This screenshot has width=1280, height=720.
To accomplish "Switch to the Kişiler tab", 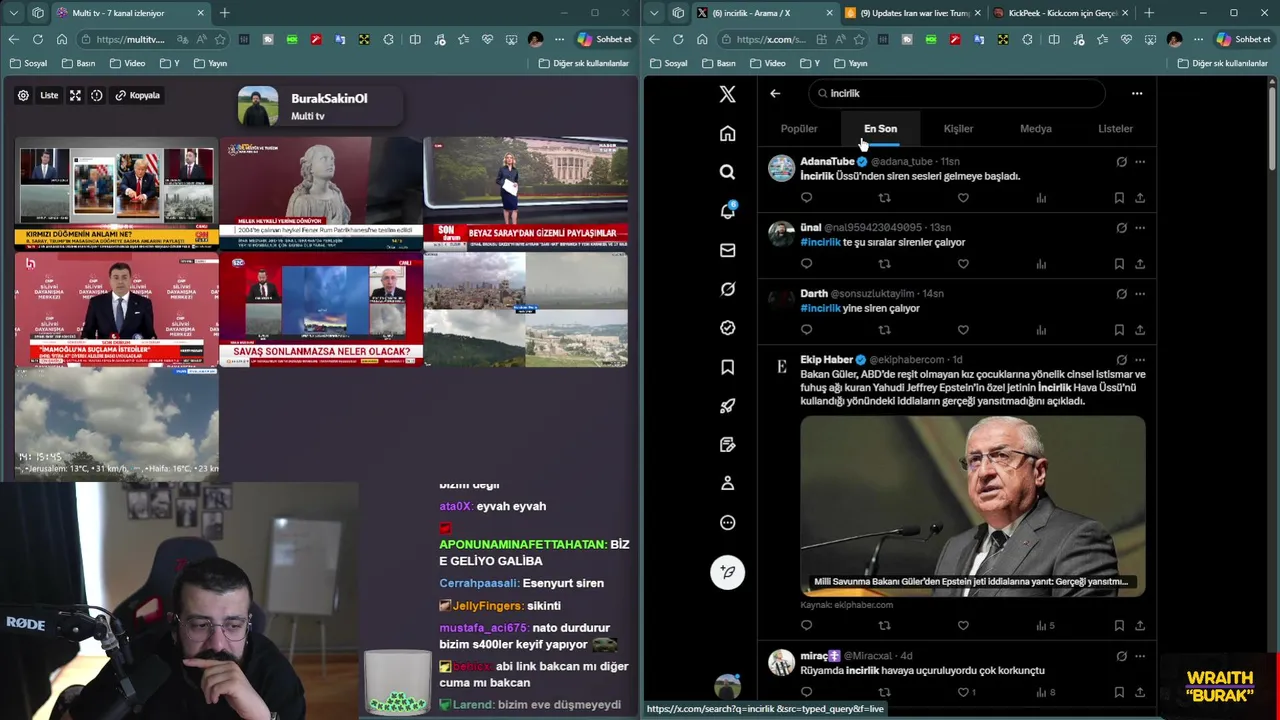I will [x=958, y=128].
